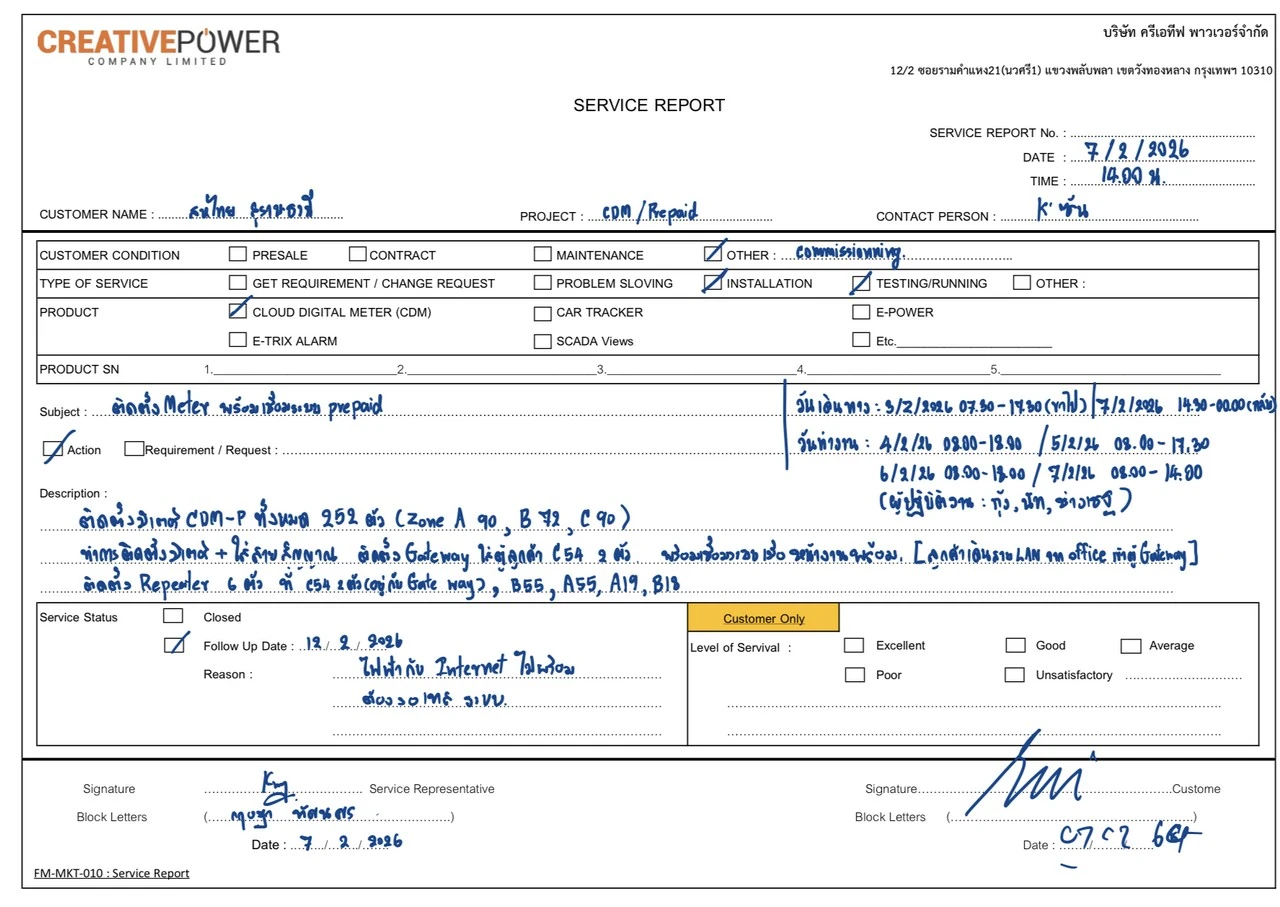Select the Unsatisfactory rating checkbox
Viewport: 1280px width, 907px height.
pos(1014,675)
